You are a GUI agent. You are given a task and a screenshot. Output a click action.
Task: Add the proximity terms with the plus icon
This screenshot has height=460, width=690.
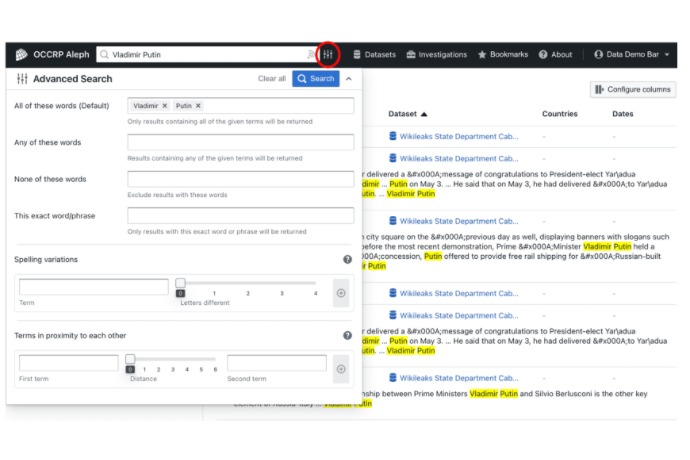pos(341,369)
